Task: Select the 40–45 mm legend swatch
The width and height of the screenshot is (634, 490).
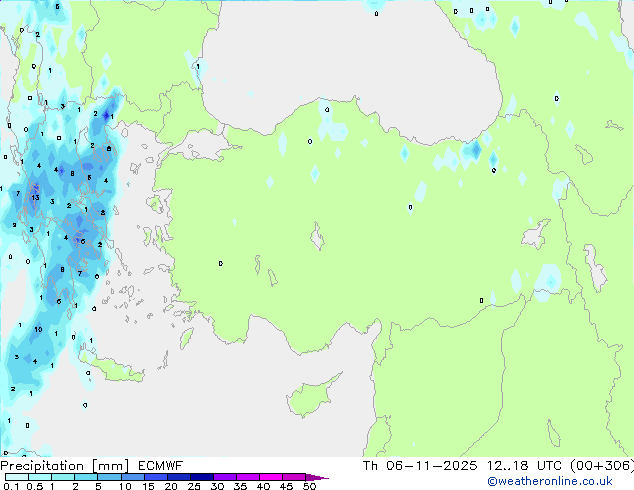Action: (x=271, y=477)
